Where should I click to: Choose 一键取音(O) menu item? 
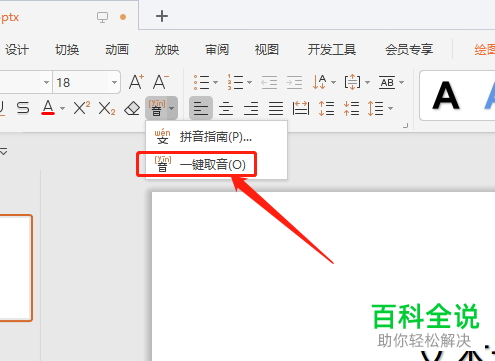point(216,164)
